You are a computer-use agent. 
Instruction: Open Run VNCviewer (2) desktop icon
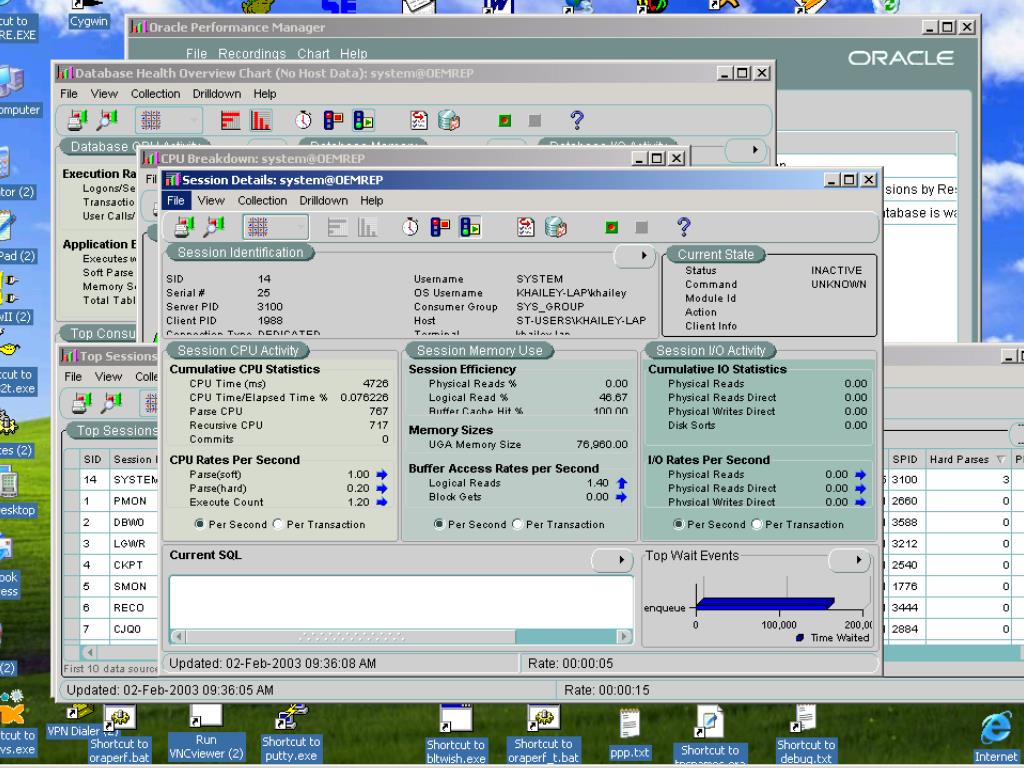[x=206, y=732]
